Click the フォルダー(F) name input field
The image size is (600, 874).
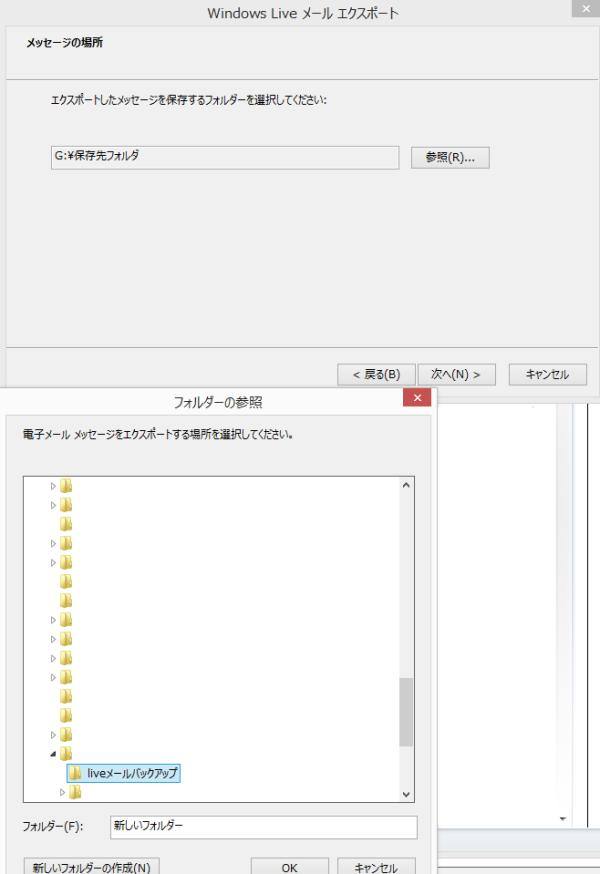pos(264,827)
